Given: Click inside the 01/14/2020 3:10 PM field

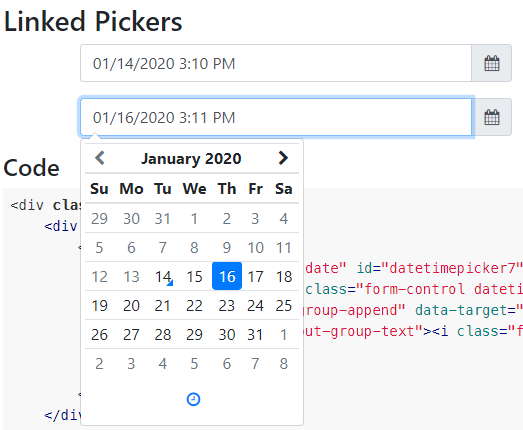Looking at the screenshot, I should click(x=276, y=63).
